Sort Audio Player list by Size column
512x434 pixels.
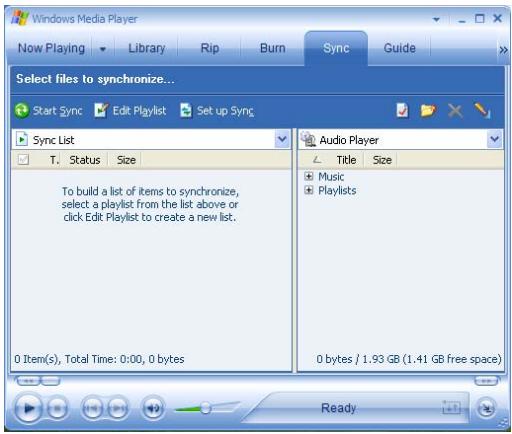382,160
